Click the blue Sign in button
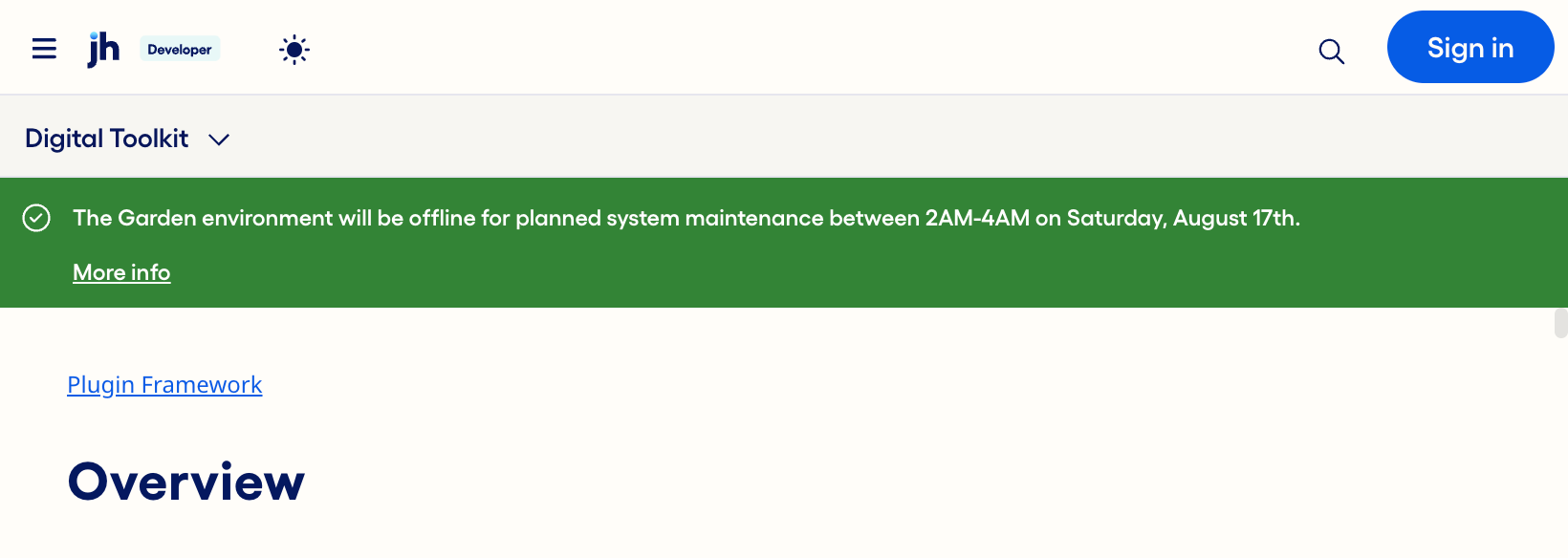 click(1470, 48)
